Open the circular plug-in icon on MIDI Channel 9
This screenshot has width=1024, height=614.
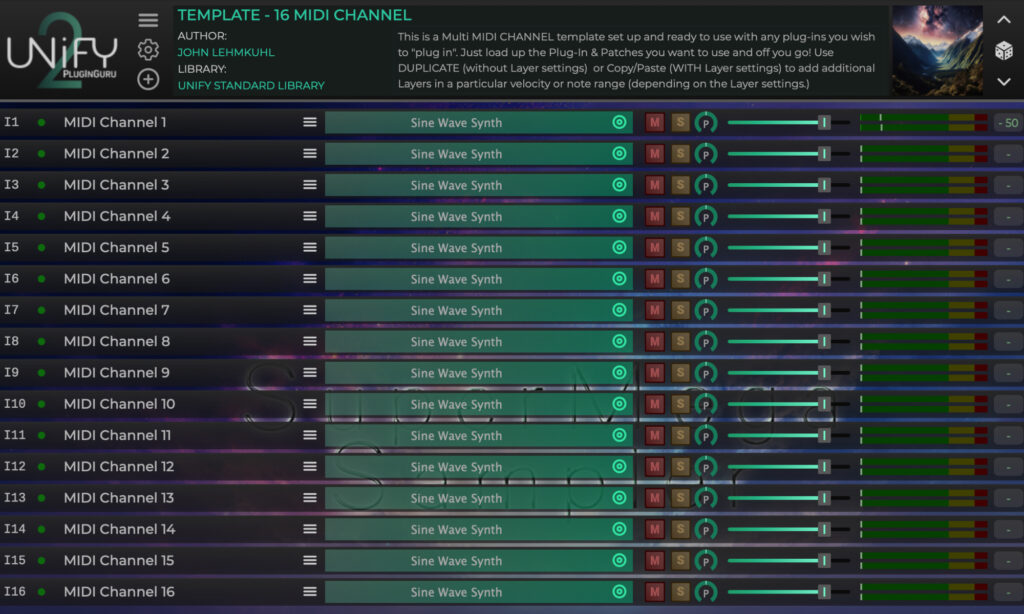[x=619, y=373]
